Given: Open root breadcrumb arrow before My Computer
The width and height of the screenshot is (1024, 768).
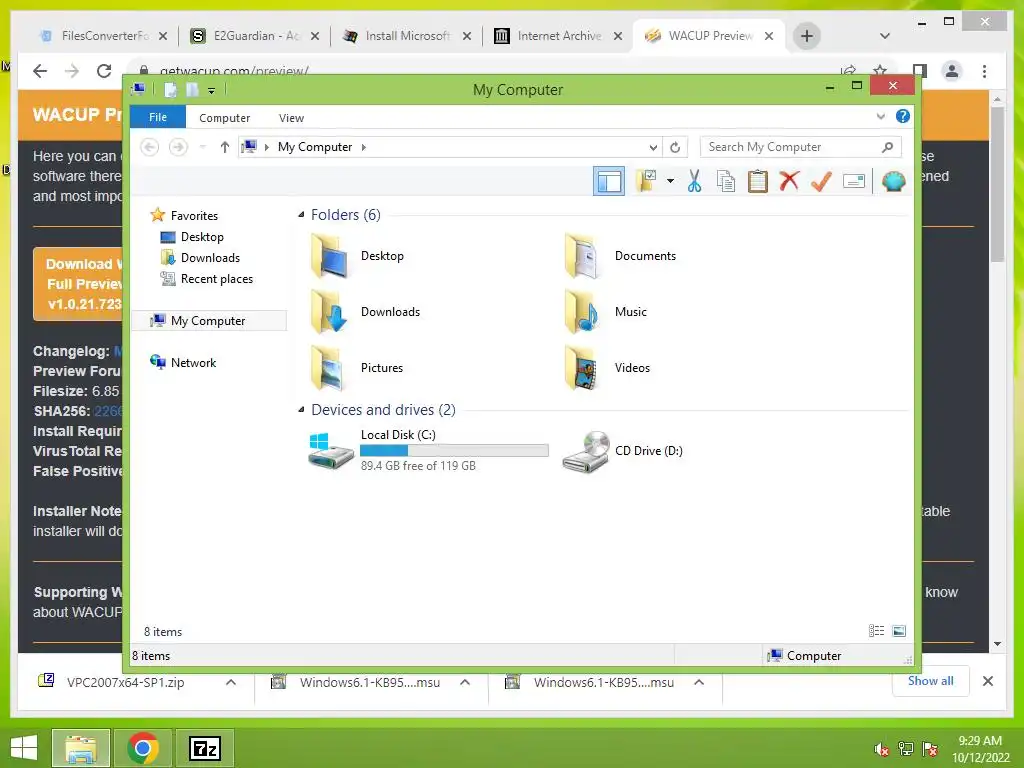Looking at the screenshot, I should [x=266, y=147].
